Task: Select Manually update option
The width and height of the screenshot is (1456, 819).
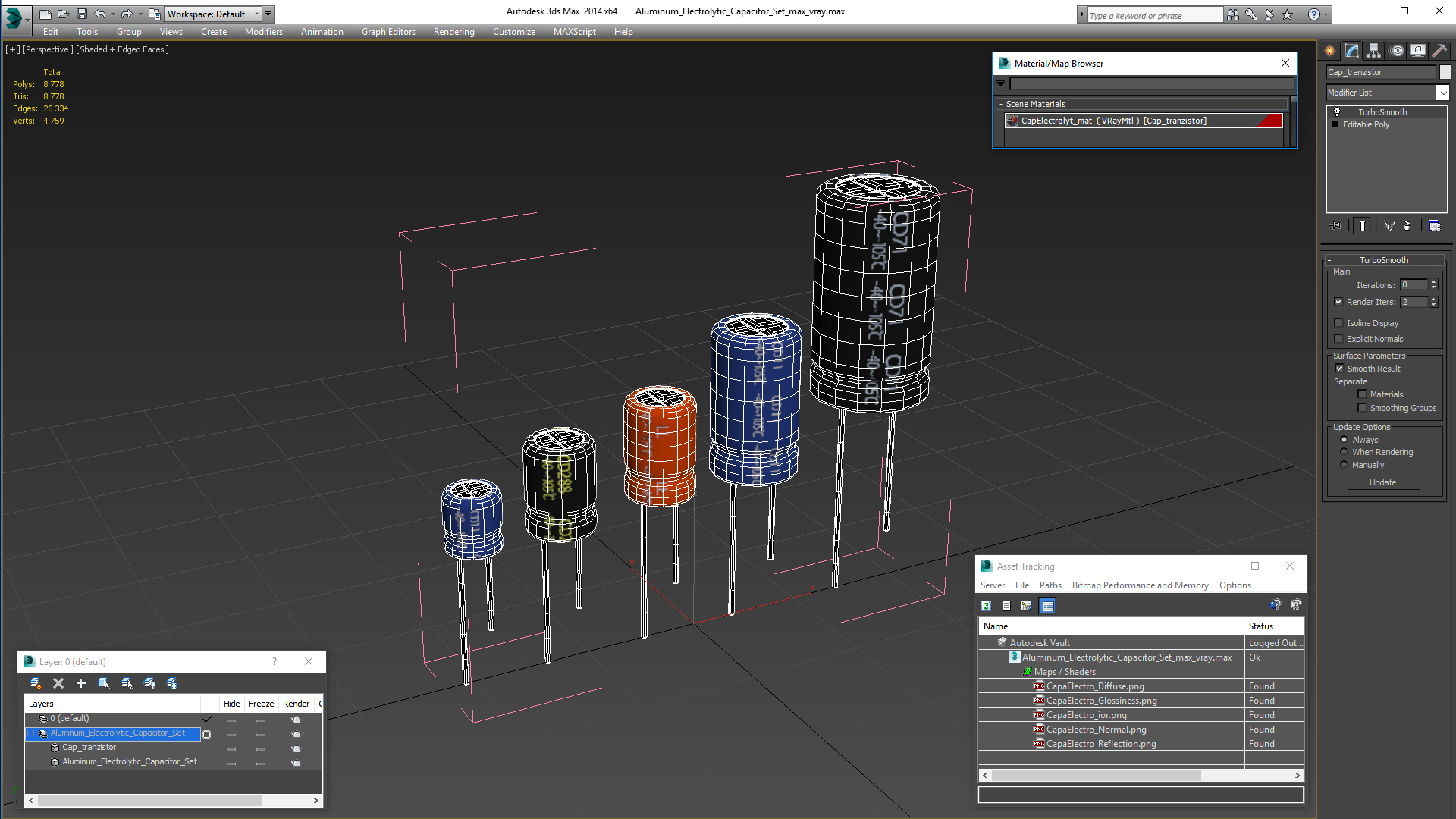Action: tap(1345, 465)
